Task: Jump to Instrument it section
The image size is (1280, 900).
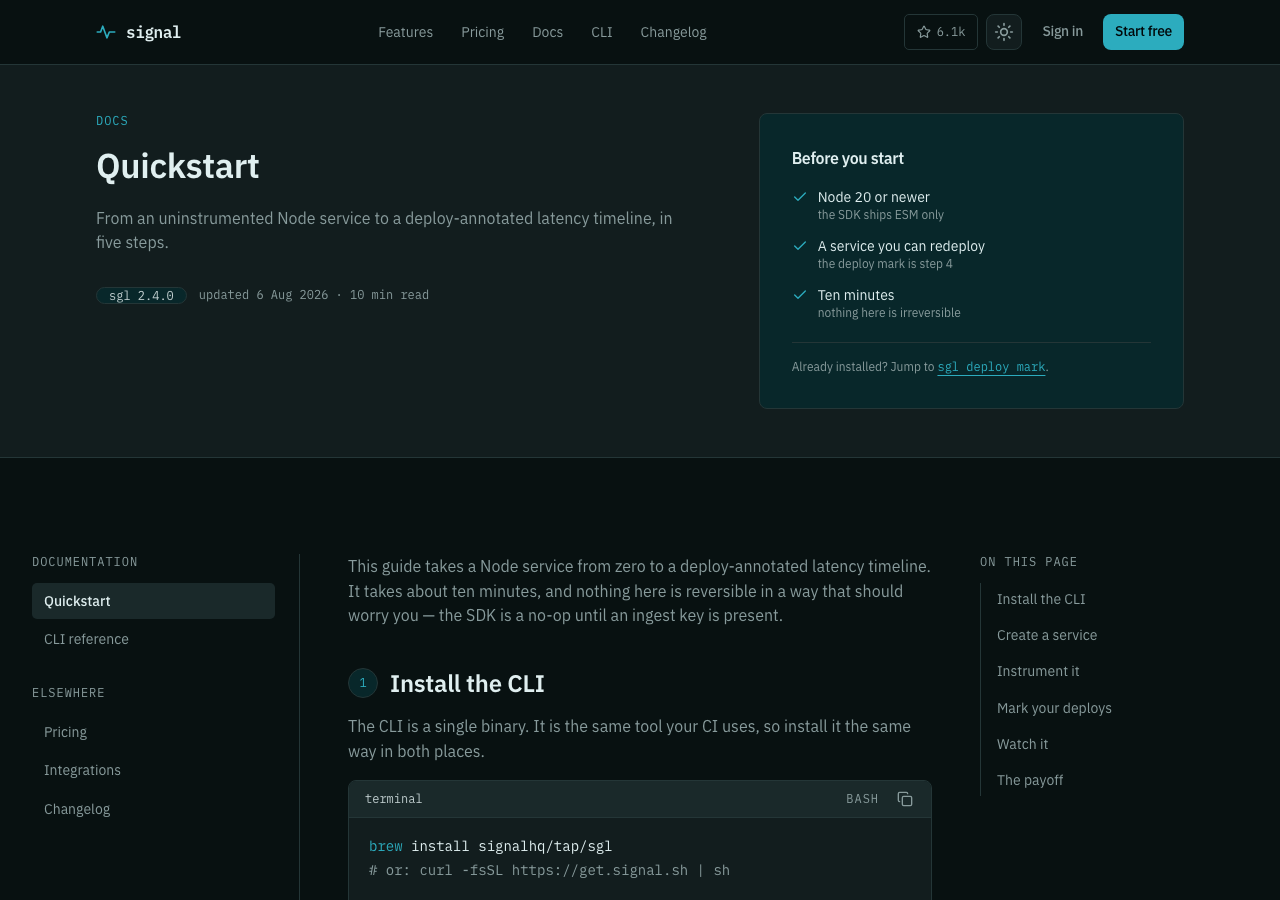Action: click(x=1038, y=671)
